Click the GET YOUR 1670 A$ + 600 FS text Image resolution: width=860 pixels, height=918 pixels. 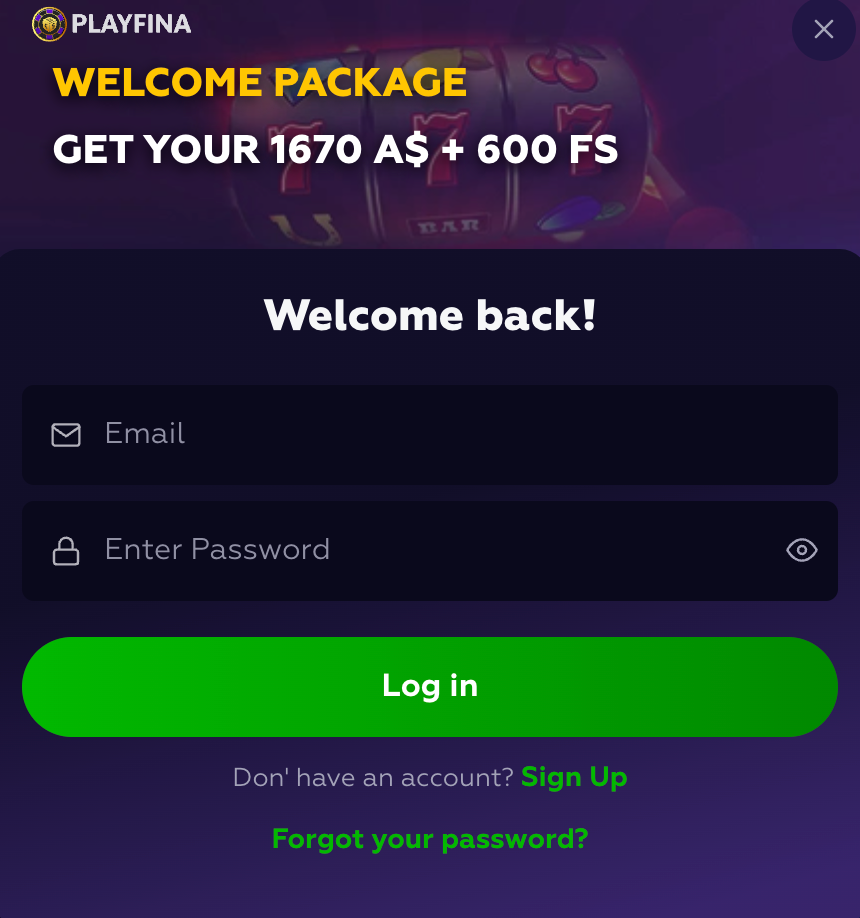coord(335,149)
